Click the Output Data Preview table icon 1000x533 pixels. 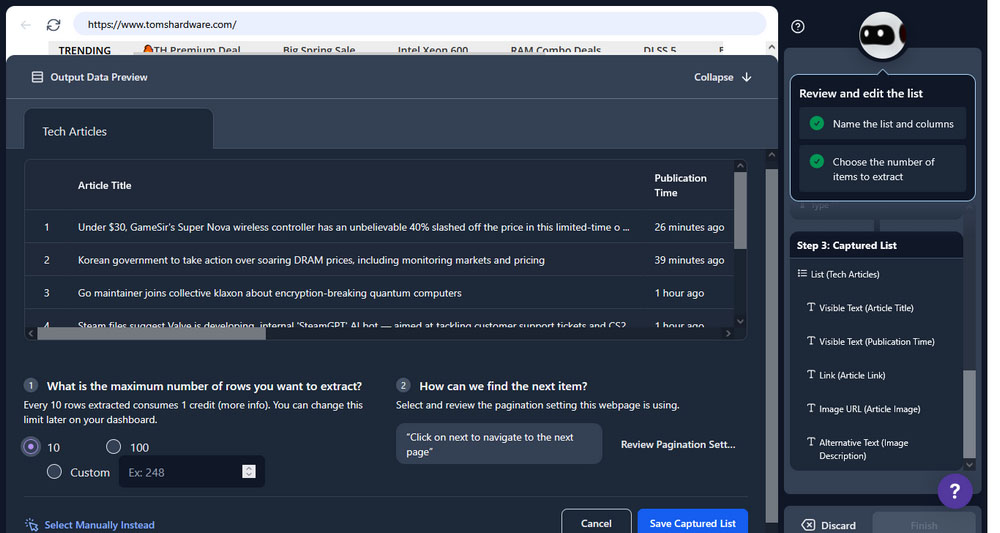[x=37, y=77]
